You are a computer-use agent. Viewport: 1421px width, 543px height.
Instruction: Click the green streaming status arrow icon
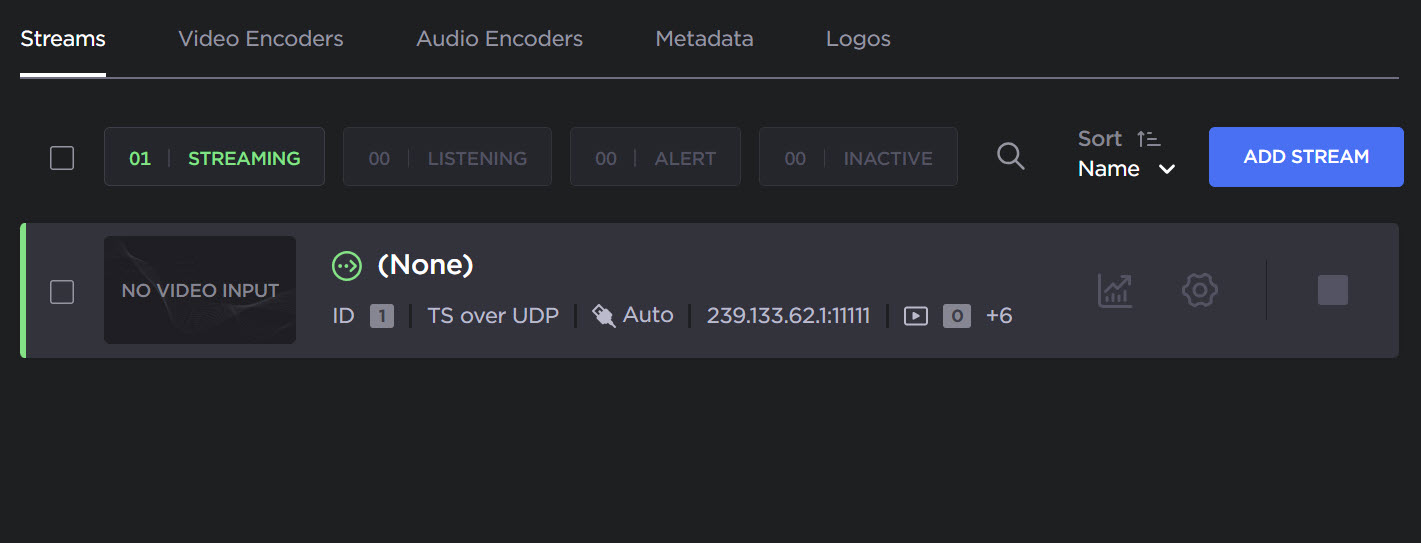point(346,265)
